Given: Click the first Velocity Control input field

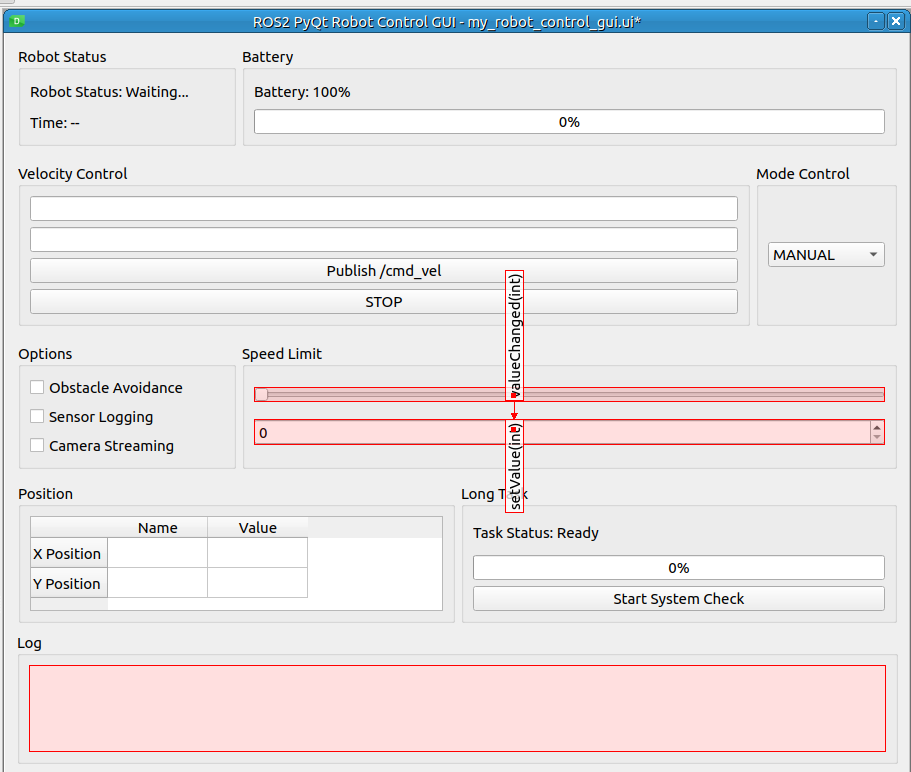Looking at the screenshot, I should 383,209.
